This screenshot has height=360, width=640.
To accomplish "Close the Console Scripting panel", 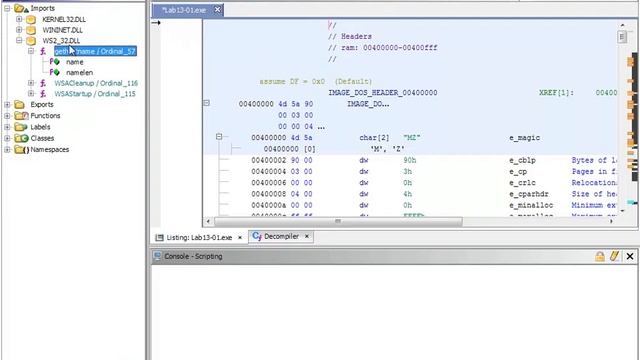I will 630,256.
